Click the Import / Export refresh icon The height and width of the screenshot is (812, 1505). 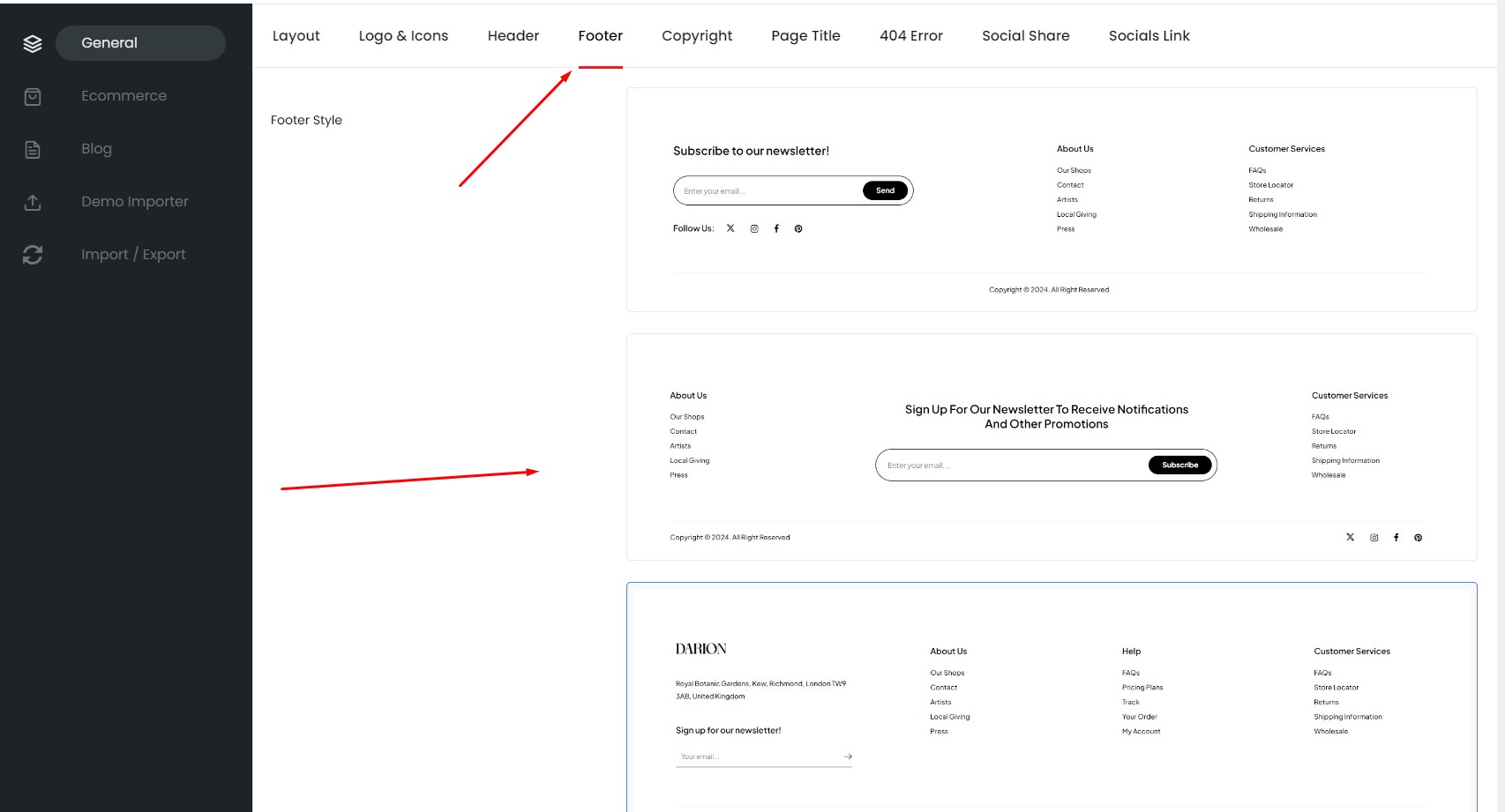[33, 255]
